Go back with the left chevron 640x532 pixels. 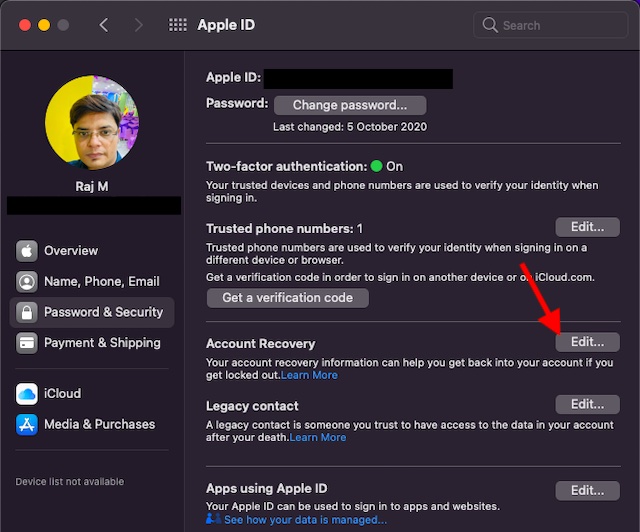pos(104,25)
